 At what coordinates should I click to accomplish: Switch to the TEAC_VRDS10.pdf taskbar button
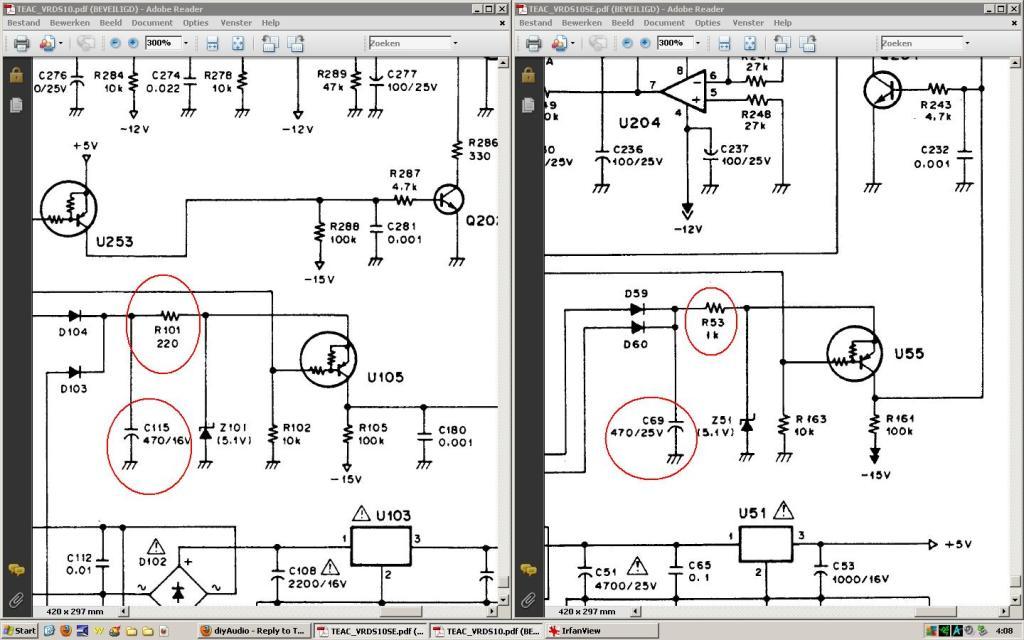pos(486,631)
